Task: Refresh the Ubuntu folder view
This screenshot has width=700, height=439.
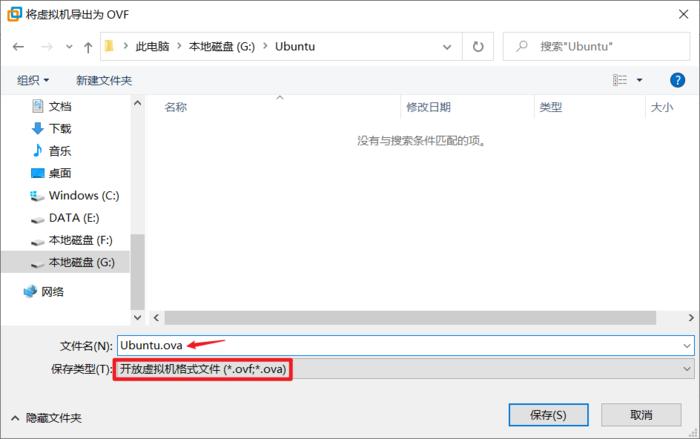Action: click(478, 46)
